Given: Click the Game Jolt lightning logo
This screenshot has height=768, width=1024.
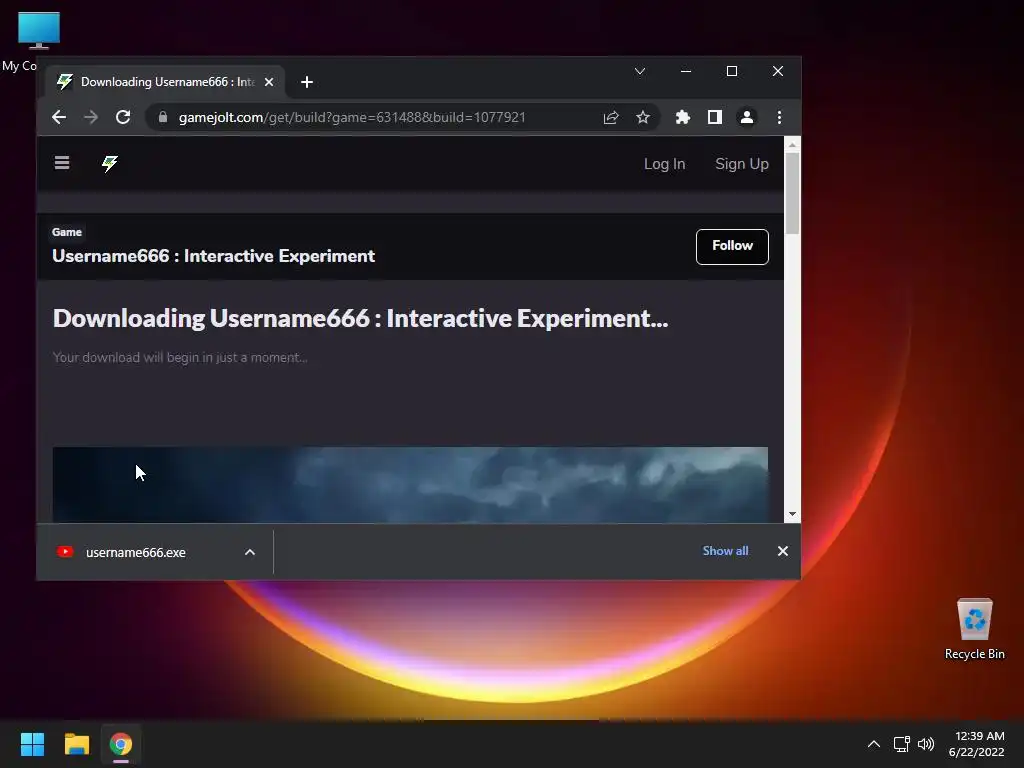Looking at the screenshot, I should (x=110, y=163).
